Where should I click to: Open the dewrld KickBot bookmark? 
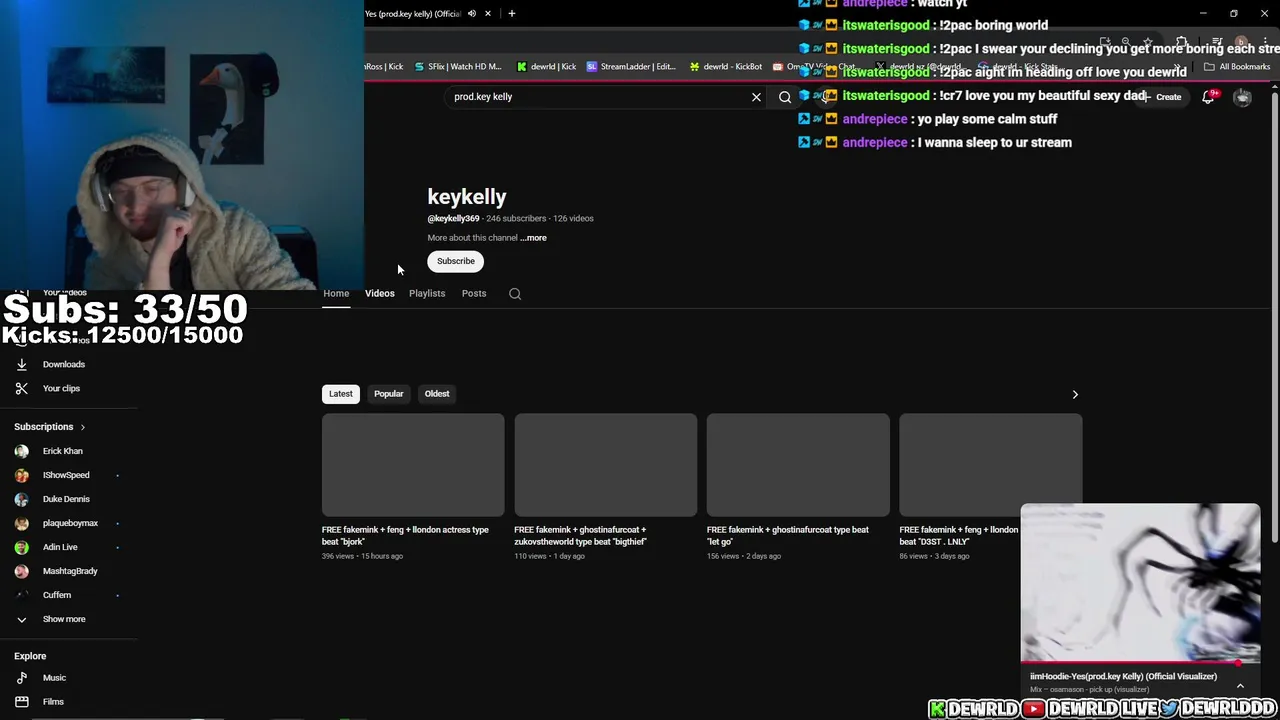point(726,67)
